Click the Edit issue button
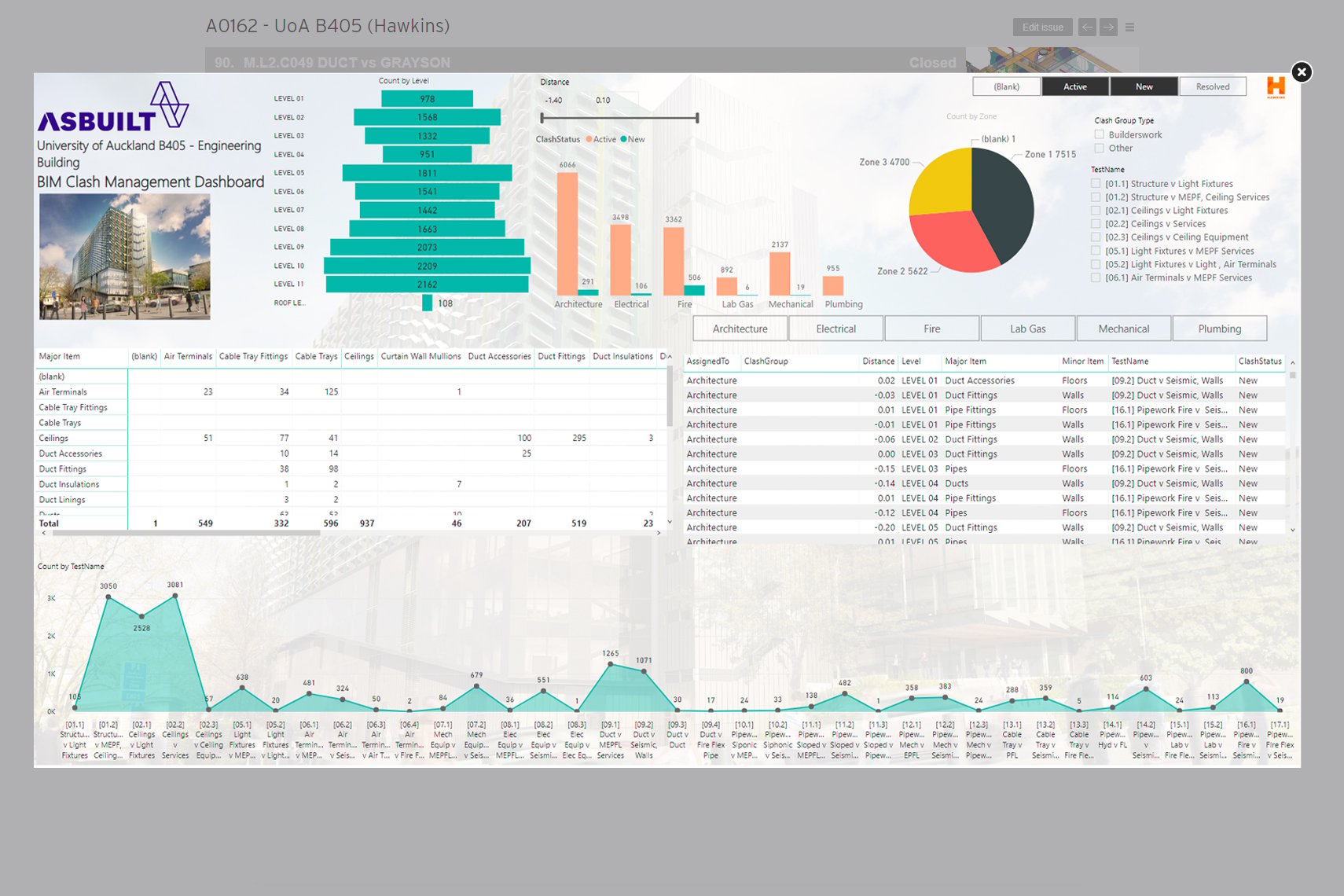The image size is (1344, 896). click(x=1042, y=27)
